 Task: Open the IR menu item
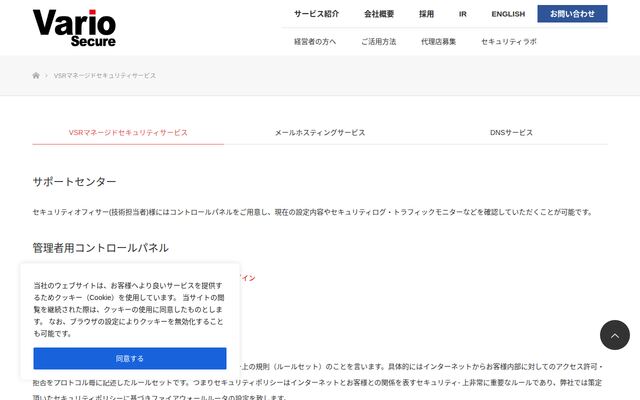point(462,14)
